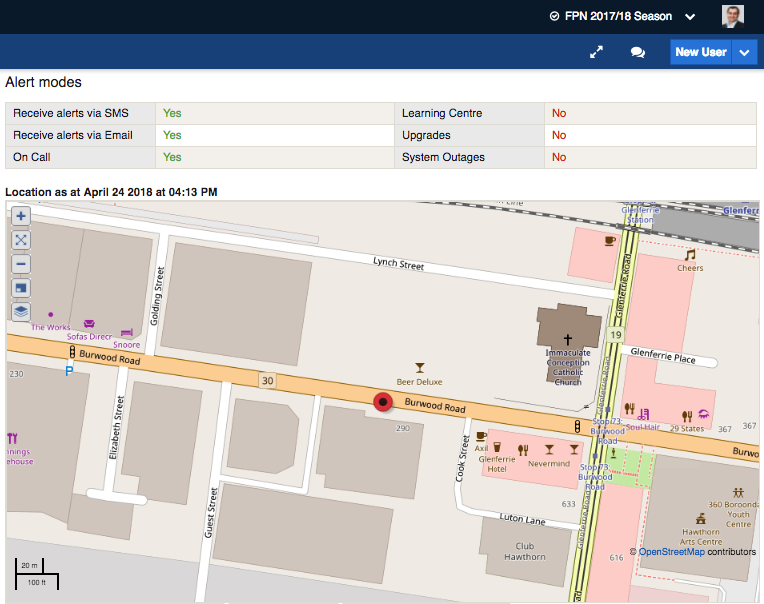The image size is (764, 604).
Task: Click the Luton Lane street label
Action: click(522, 519)
